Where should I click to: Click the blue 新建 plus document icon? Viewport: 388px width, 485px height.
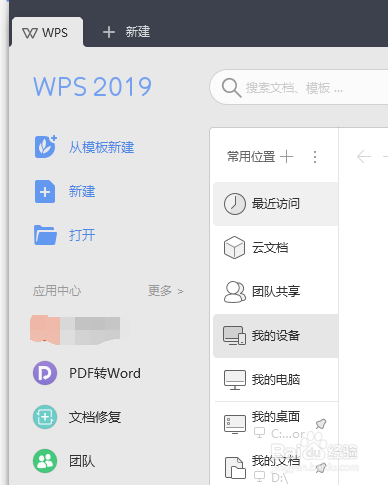coord(45,191)
